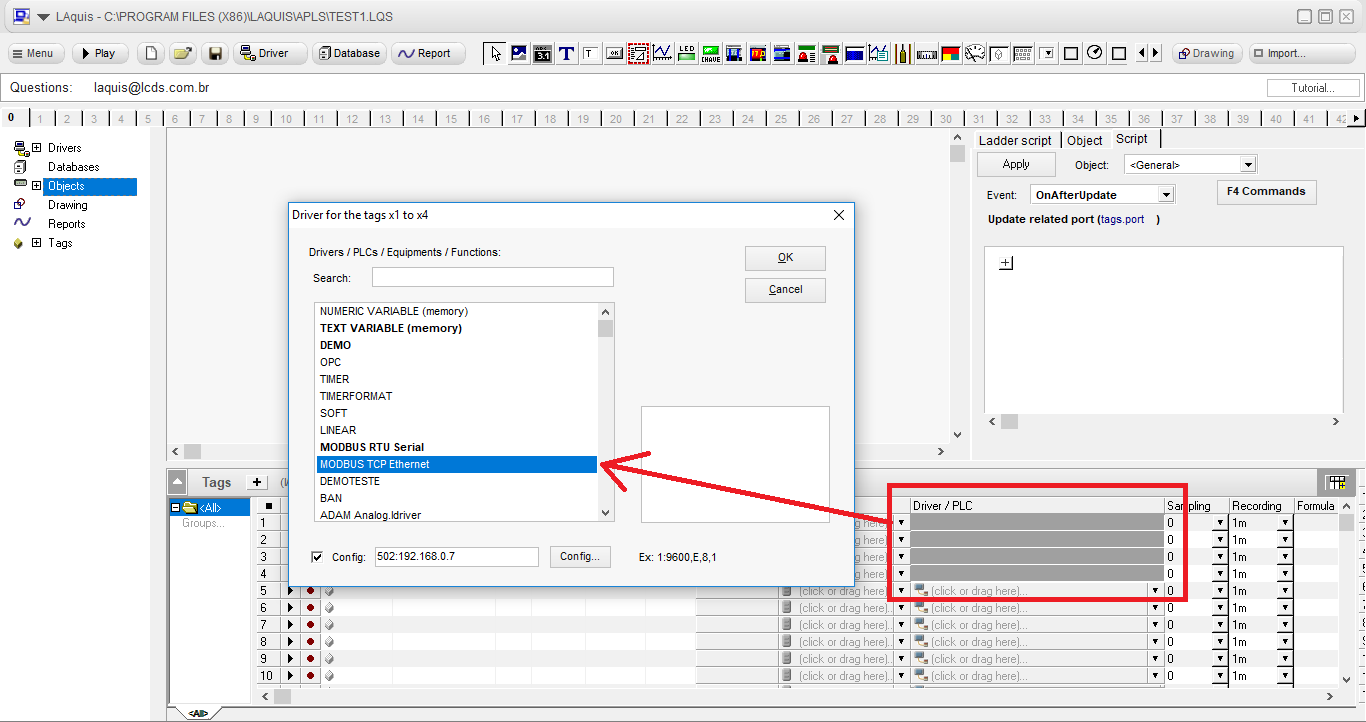
Task: Open the Config... button settings
Action: (580, 557)
